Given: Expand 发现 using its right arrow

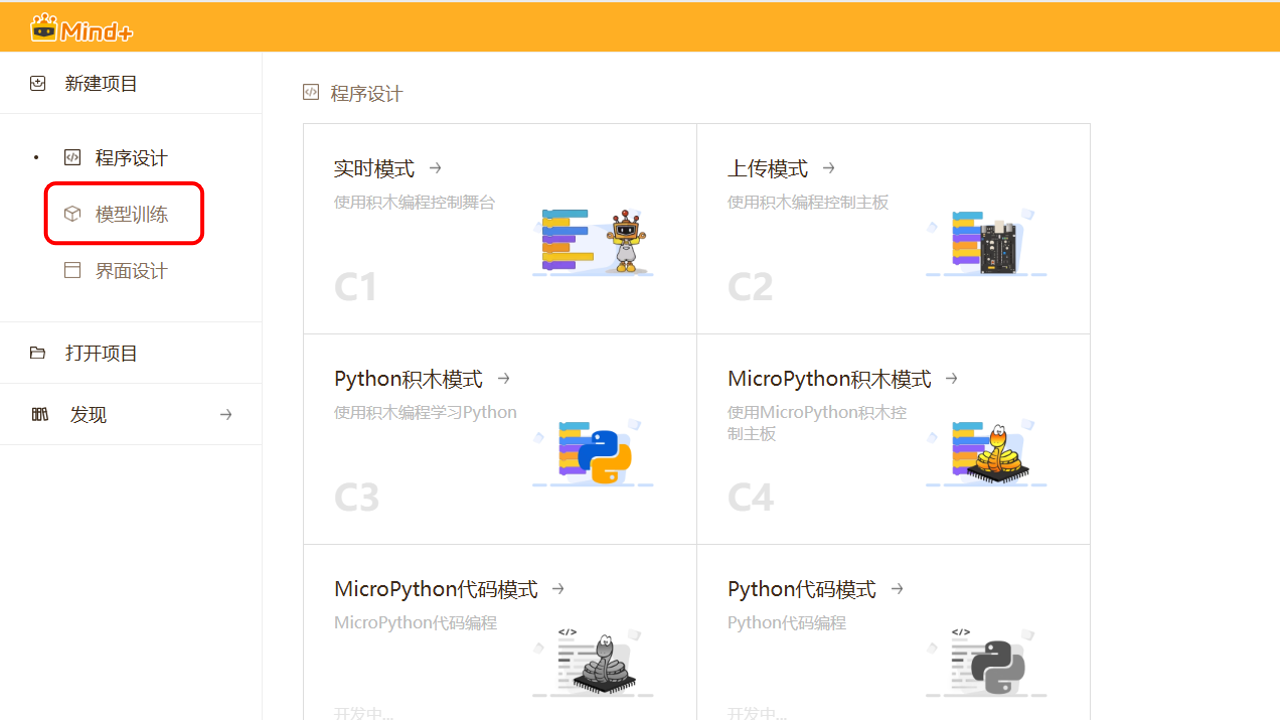Looking at the screenshot, I should pos(226,415).
